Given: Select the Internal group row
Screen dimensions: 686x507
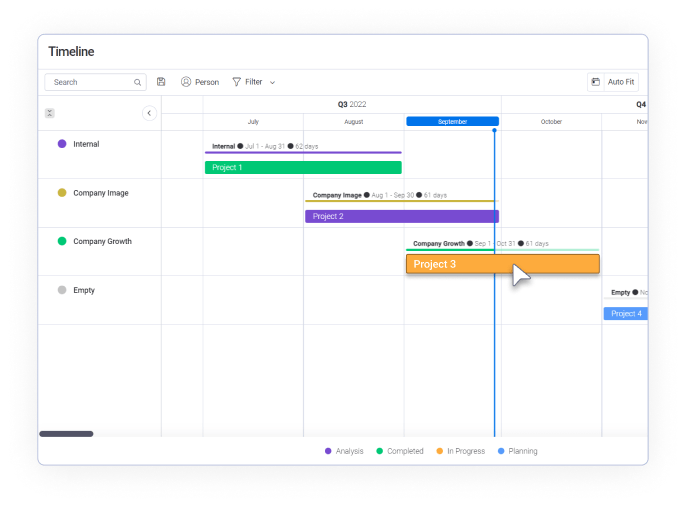Looking at the screenshot, I should point(100,154).
